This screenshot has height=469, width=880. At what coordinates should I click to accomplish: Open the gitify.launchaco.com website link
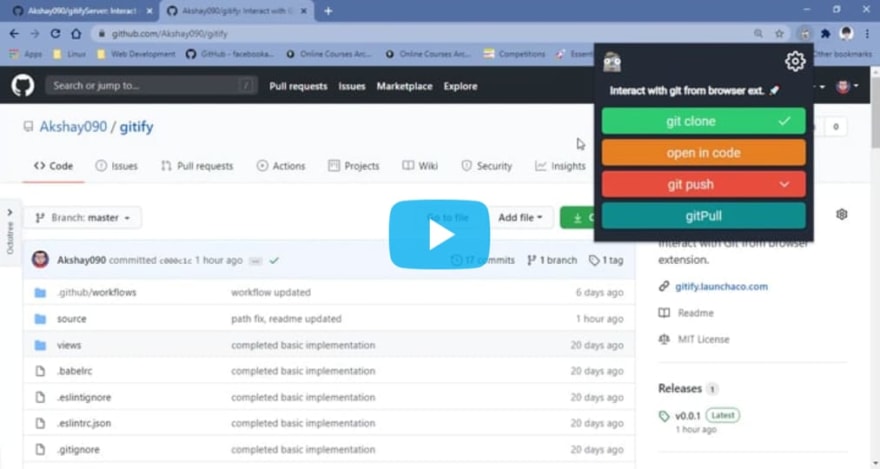pos(721,287)
